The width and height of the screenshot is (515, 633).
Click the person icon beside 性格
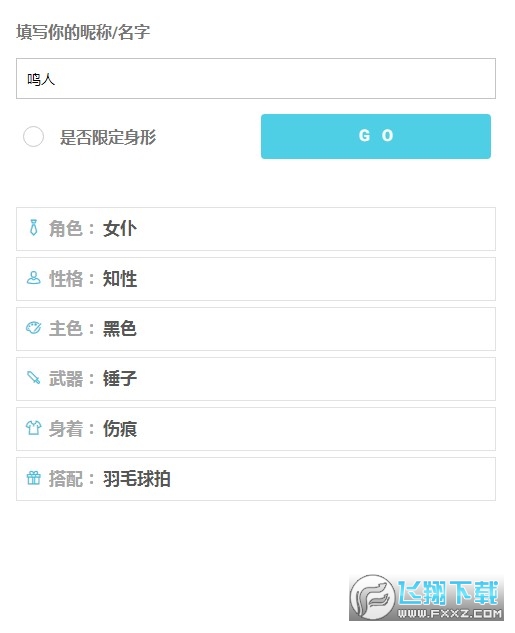(x=33, y=278)
